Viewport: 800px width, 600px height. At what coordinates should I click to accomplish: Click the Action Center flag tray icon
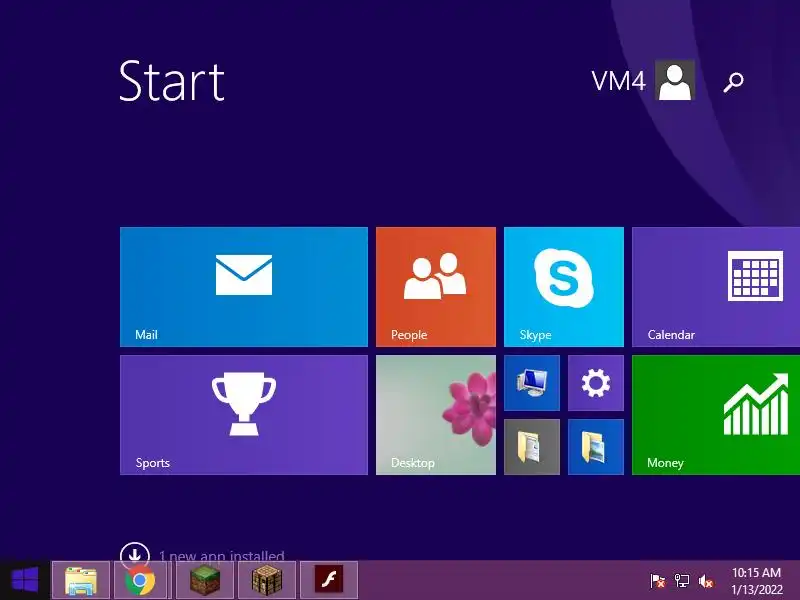click(658, 581)
